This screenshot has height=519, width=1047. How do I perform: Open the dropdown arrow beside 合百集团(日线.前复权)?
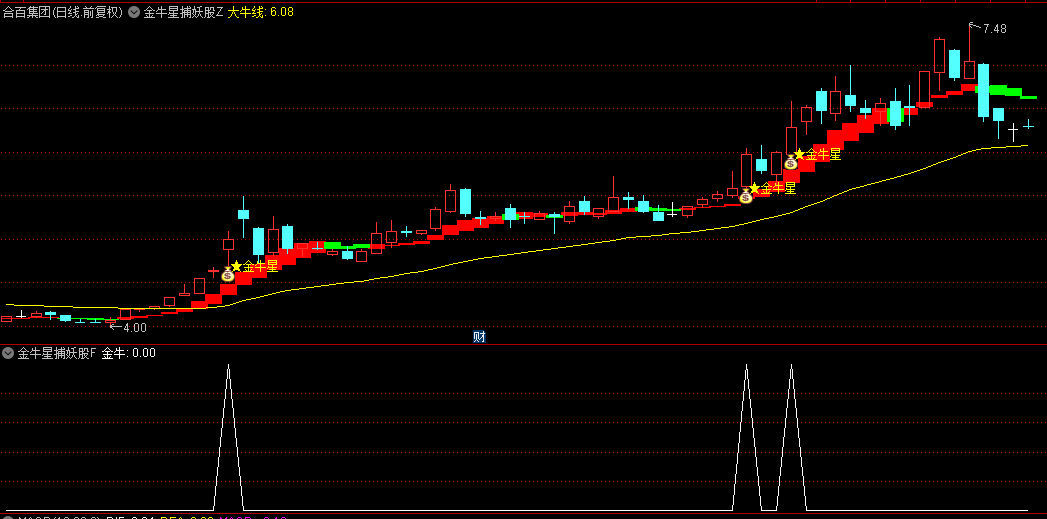coord(134,12)
